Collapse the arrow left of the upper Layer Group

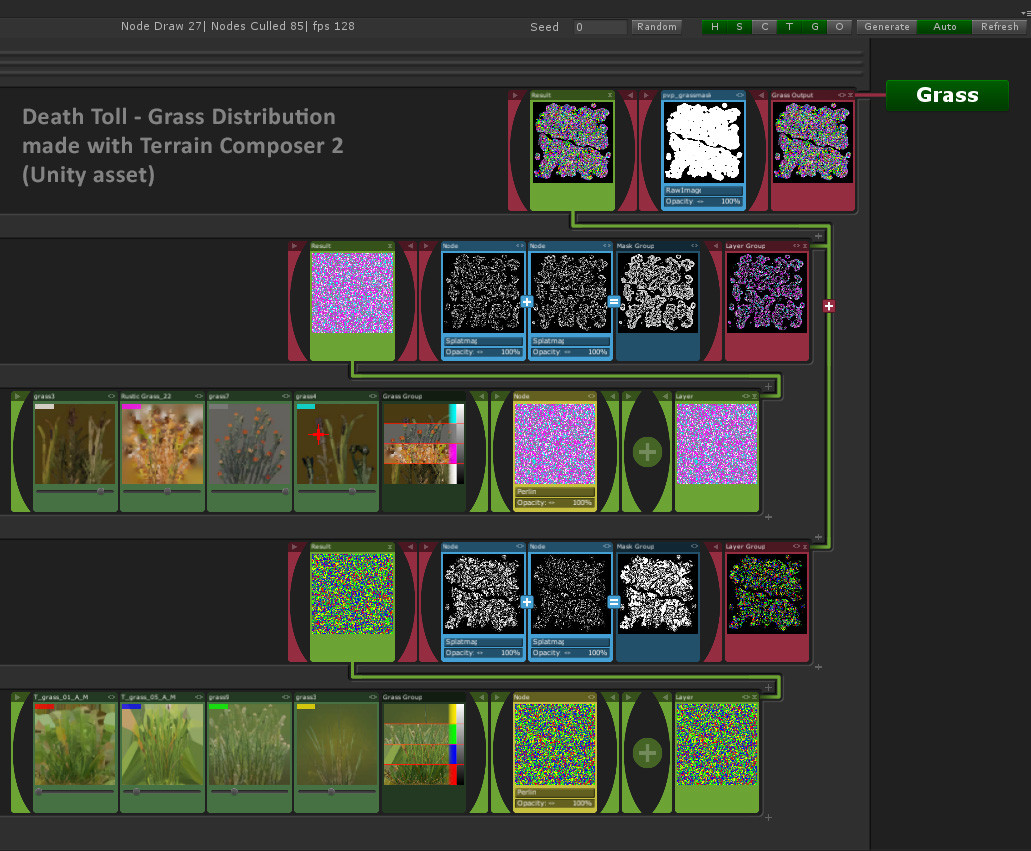tap(715, 246)
